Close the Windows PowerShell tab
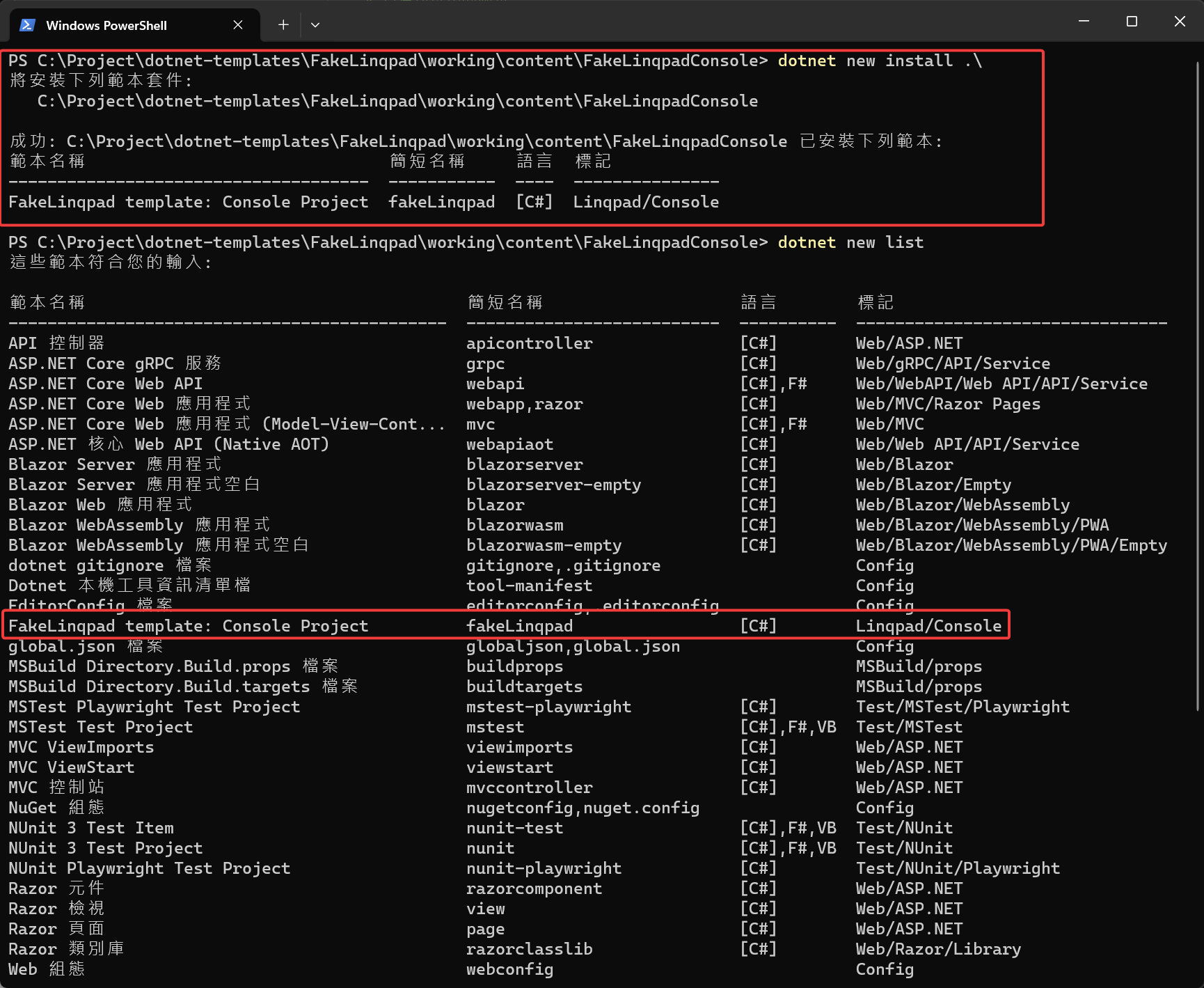Image resolution: width=1204 pixels, height=988 pixels. point(238,25)
